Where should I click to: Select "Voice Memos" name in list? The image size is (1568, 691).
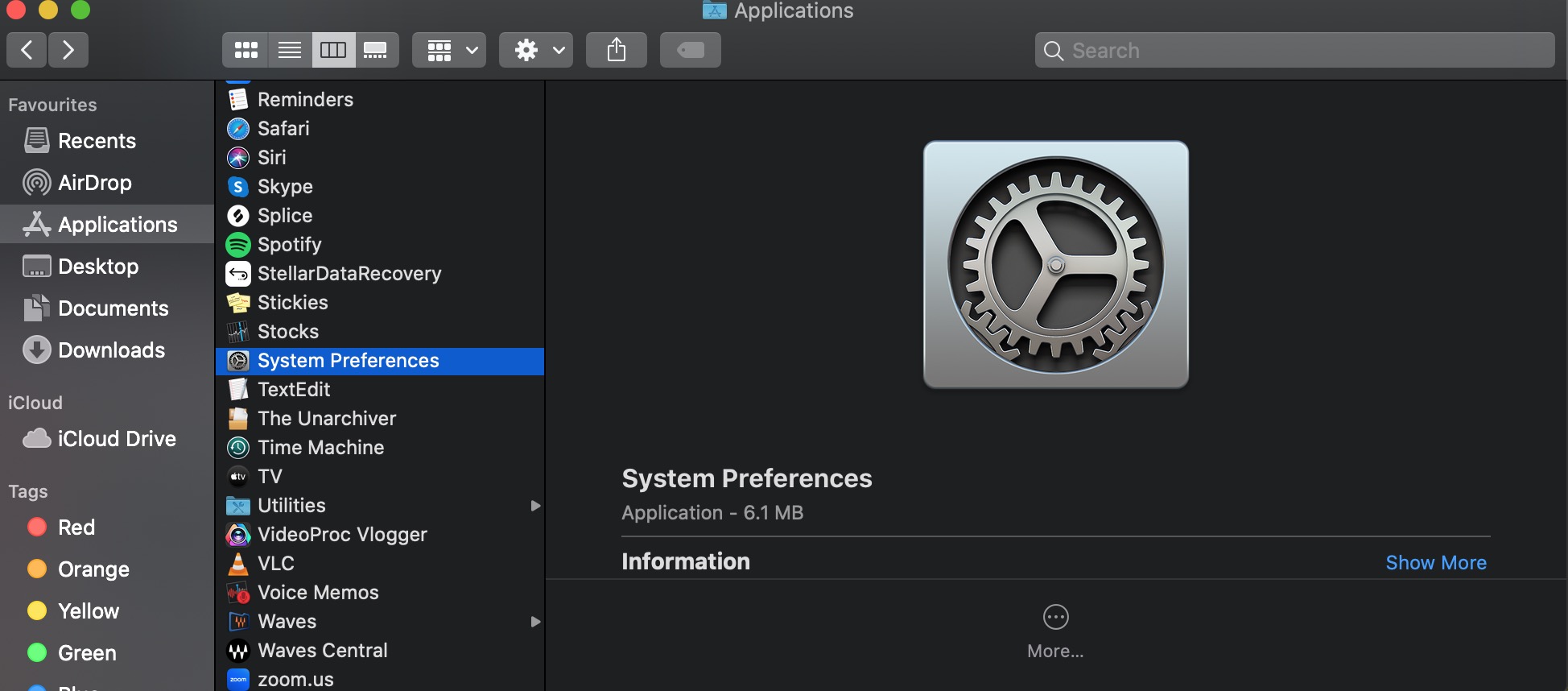tap(318, 593)
